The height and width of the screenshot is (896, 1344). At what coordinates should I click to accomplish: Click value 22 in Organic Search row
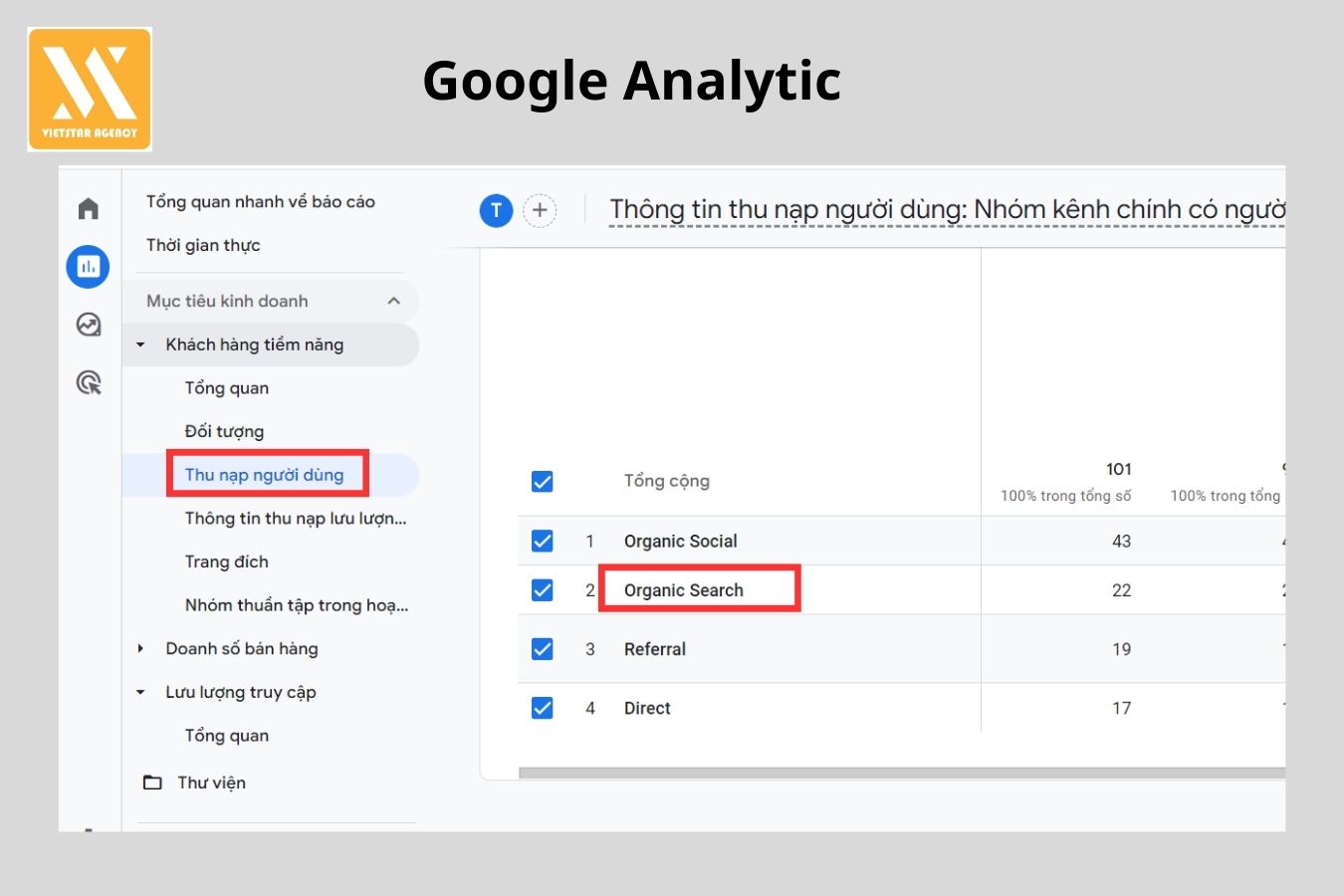tap(1122, 590)
